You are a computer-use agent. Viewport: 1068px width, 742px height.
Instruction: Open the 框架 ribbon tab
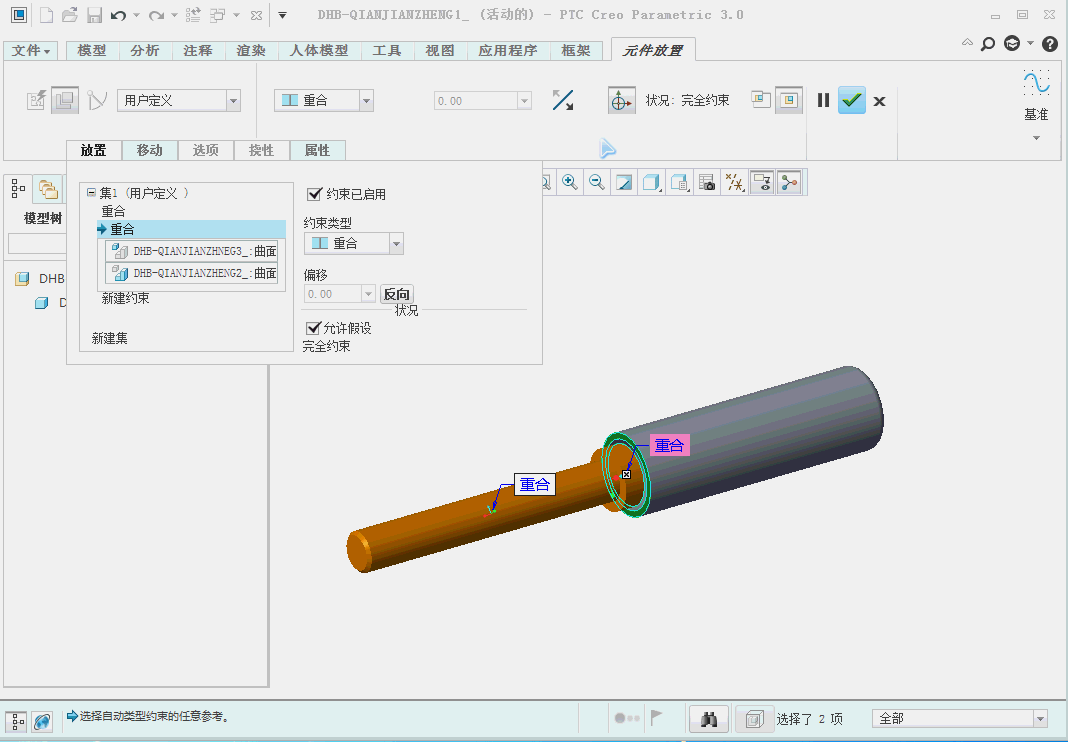pyautogui.click(x=576, y=50)
